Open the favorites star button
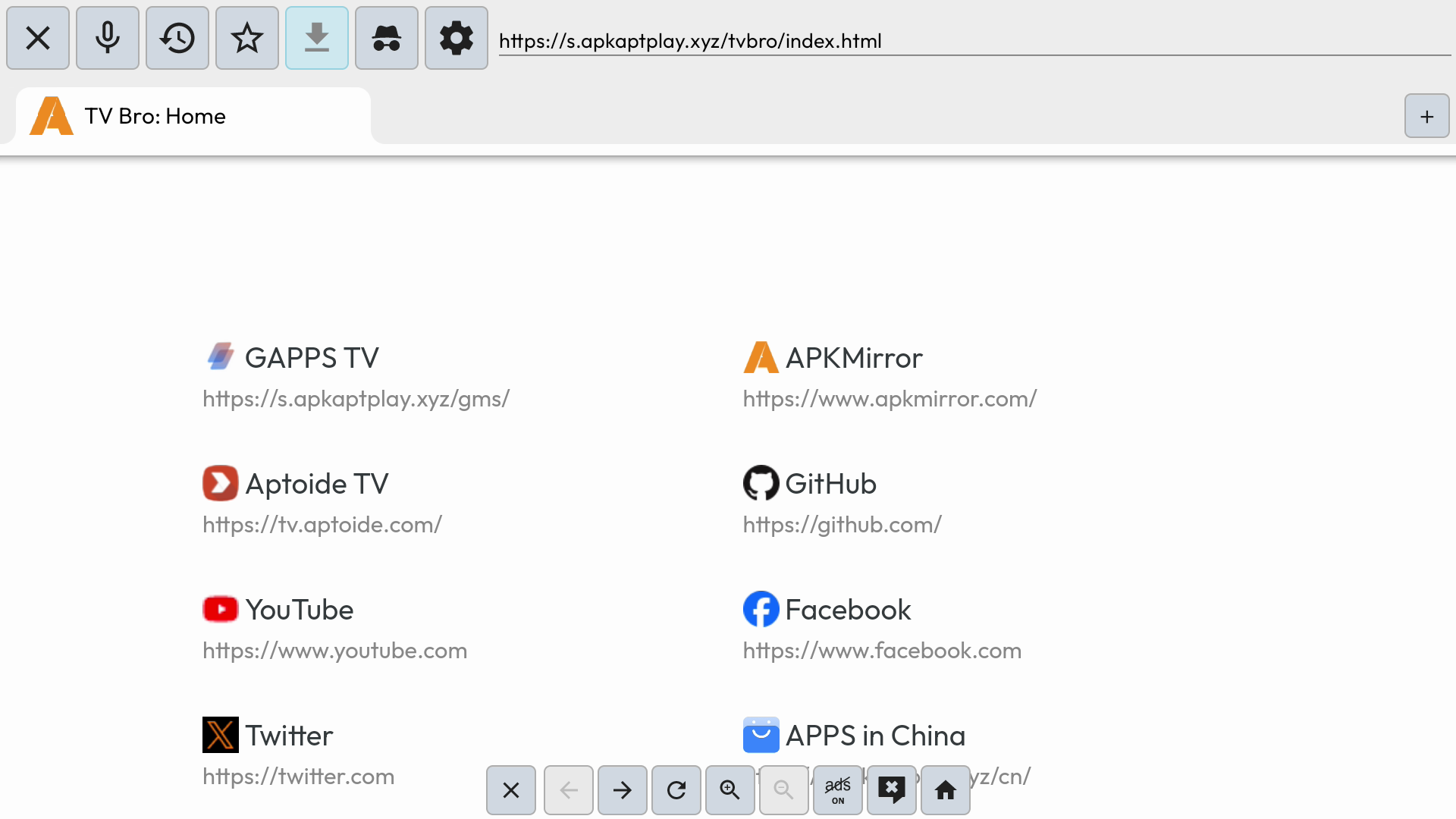This screenshot has width=1456, height=819. tap(247, 38)
